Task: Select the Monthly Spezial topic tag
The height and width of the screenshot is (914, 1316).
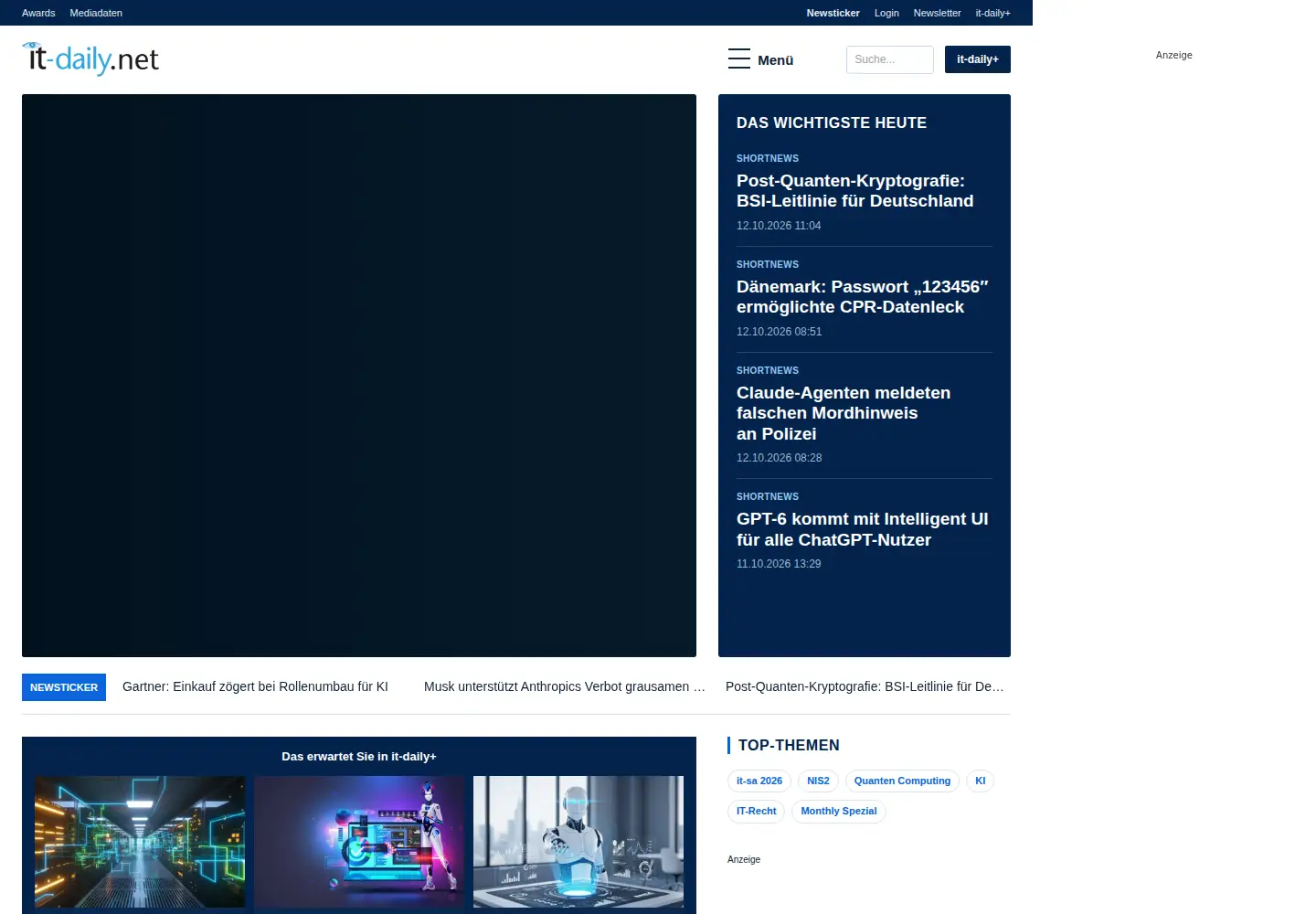Action: [838, 812]
